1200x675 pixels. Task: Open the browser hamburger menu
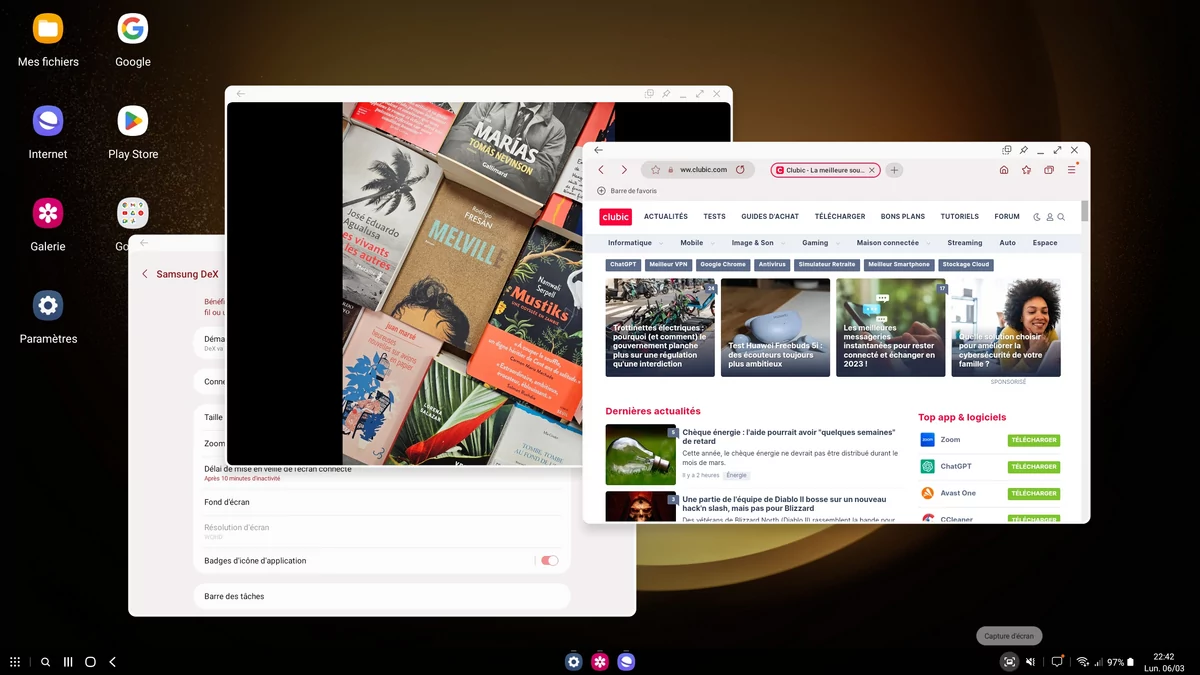[x=1071, y=170]
